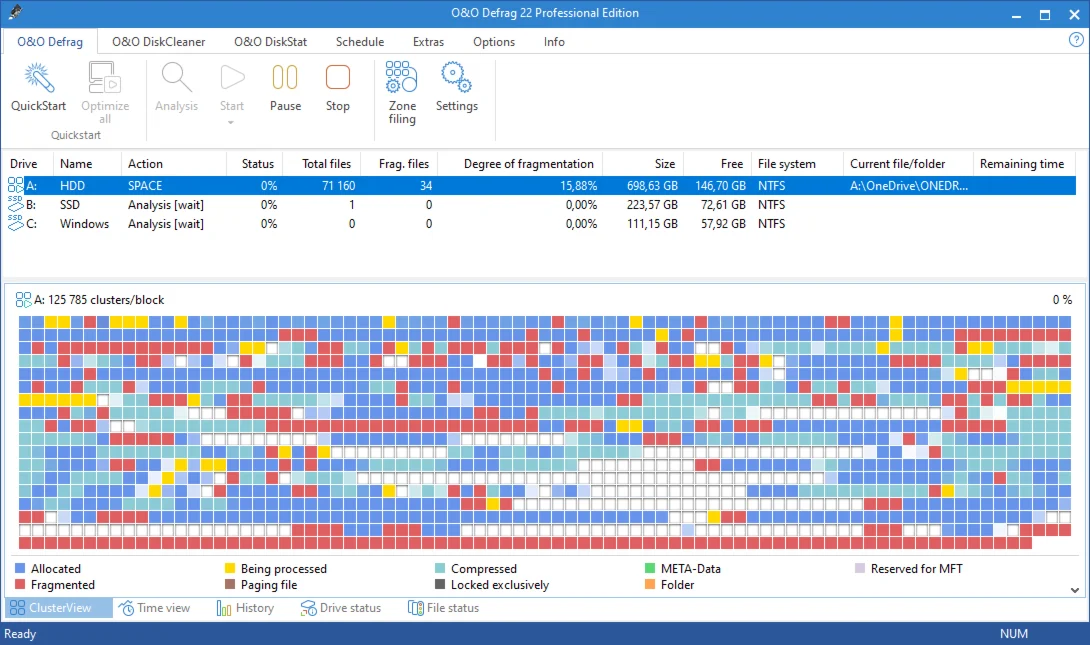The width and height of the screenshot is (1090, 645).
Task: Open the Drive status view
Action: click(340, 608)
